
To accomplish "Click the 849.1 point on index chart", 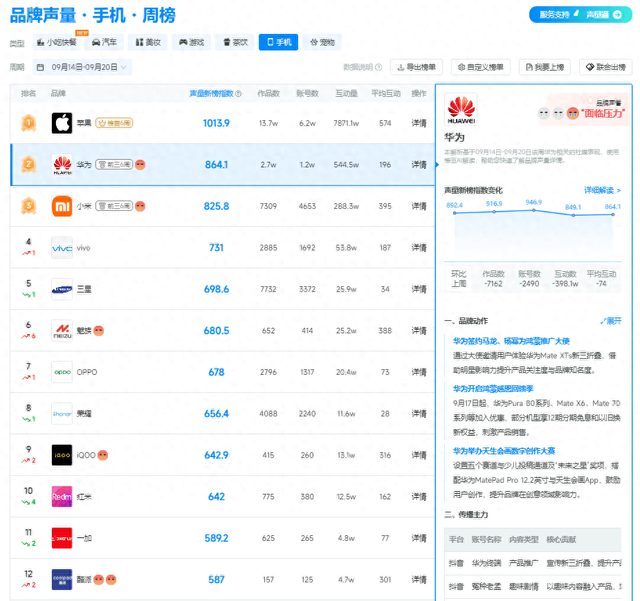I will (573, 215).
